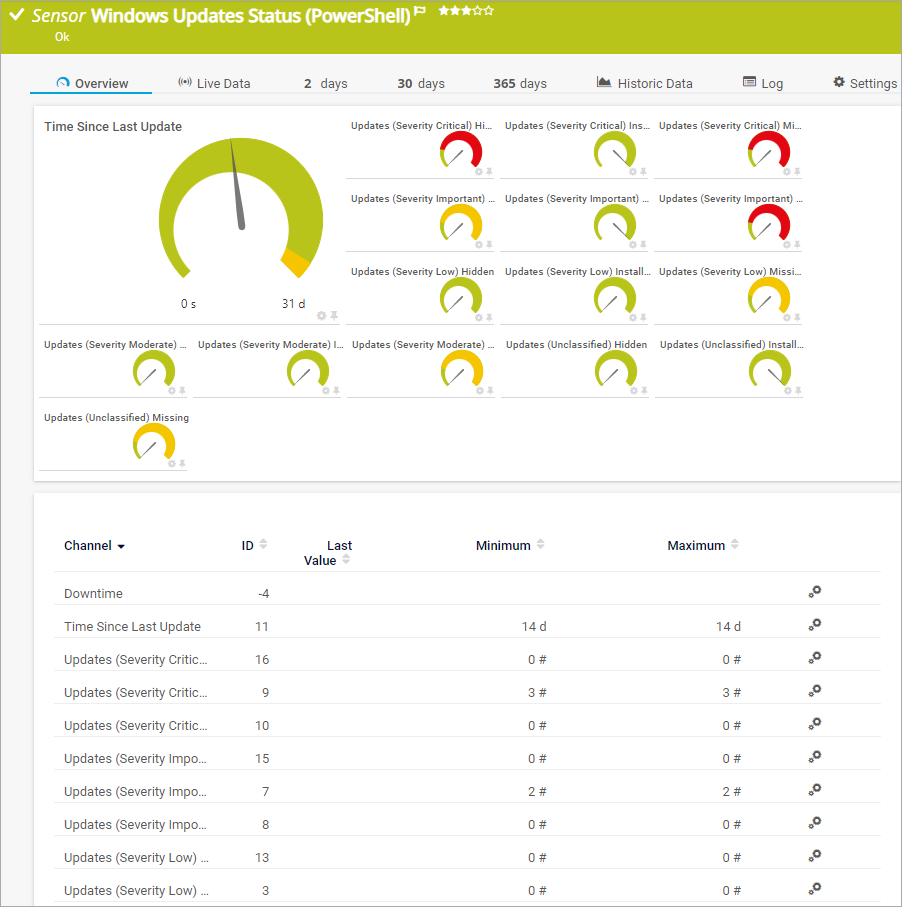Open the Historic Data tab
Viewport: 902px width, 907px height.
[645, 84]
